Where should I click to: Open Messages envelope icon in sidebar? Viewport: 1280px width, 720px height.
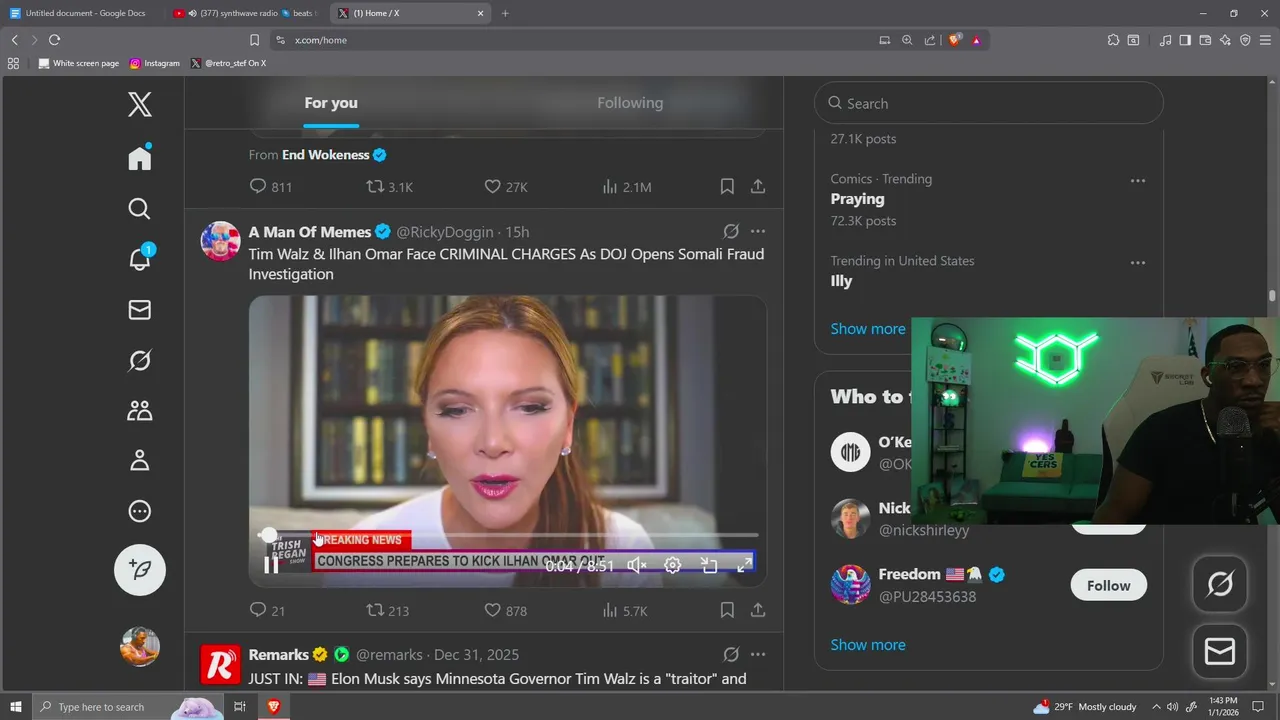pyautogui.click(x=140, y=310)
